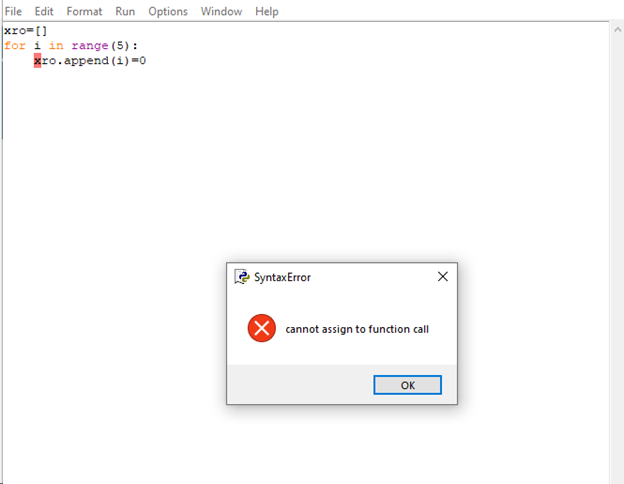
Task: Close the SyntaxError dialog with X
Action: click(x=443, y=277)
